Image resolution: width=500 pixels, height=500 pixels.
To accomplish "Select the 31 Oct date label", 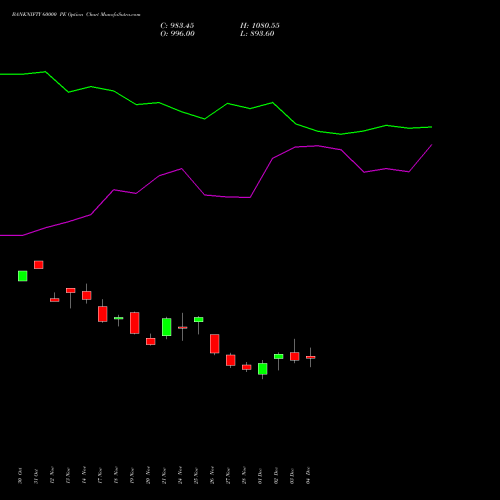I will coord(36,476).
